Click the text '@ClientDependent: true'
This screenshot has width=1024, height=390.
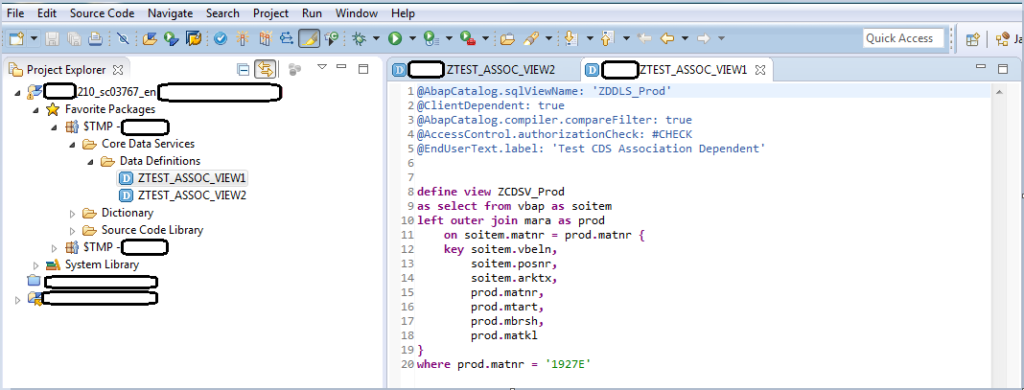490,105
